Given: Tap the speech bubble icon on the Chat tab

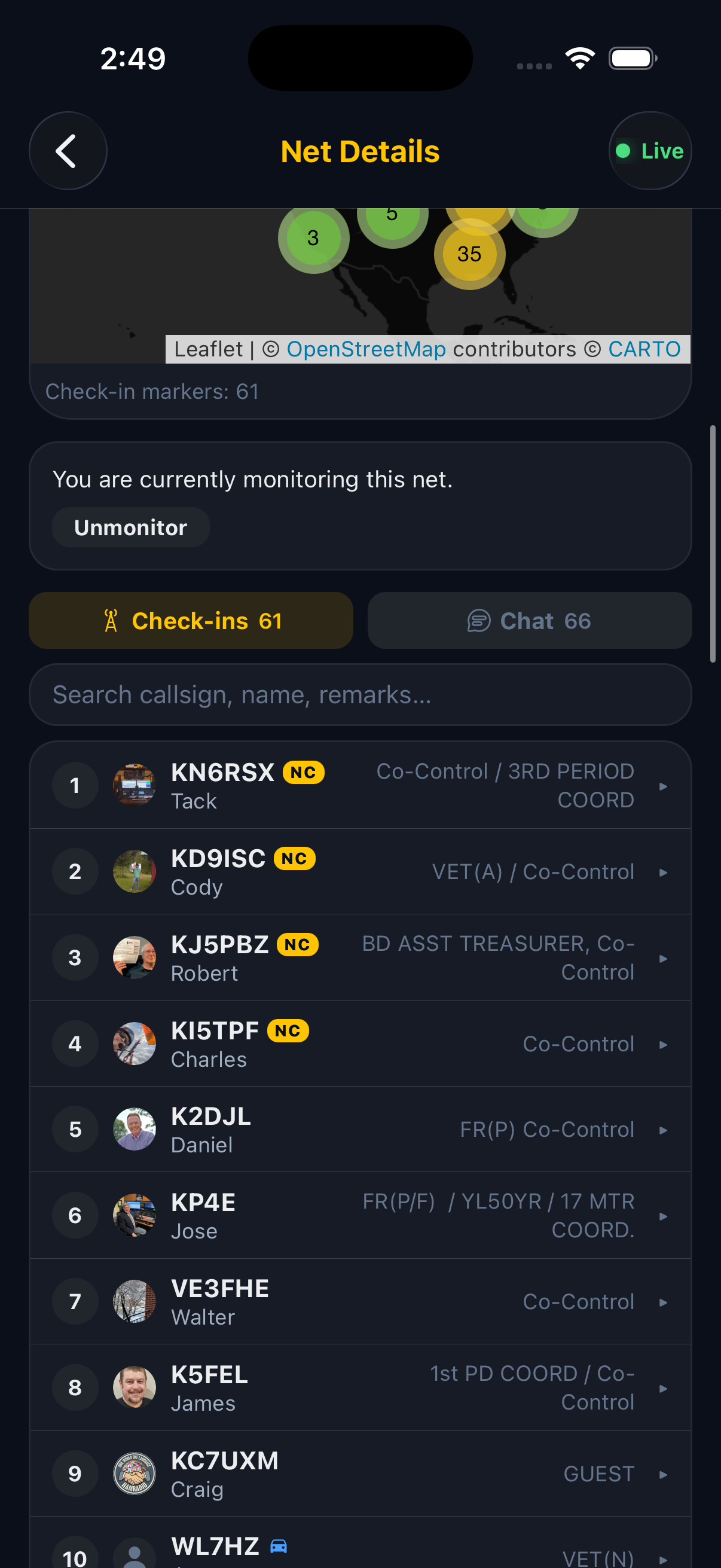Looking at the screenshot, I should pyautogui.click(x=478, y=620).
